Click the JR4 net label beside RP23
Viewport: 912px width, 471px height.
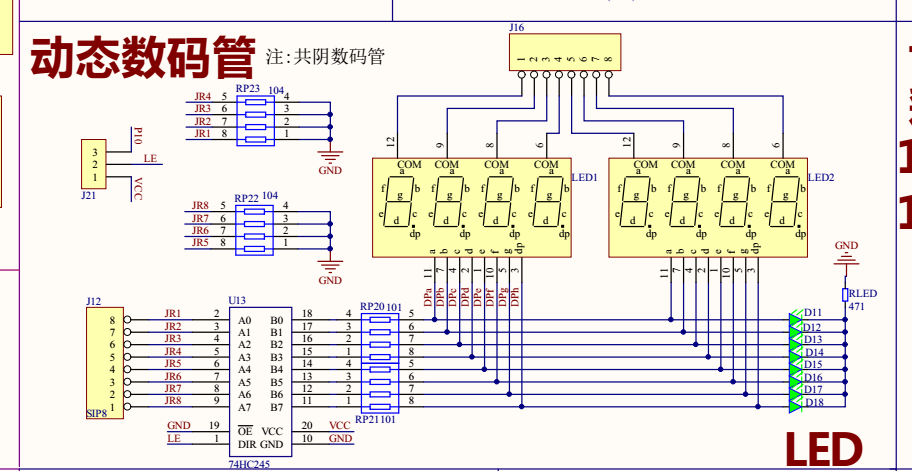pyautogui.click(x=203, y=96)
